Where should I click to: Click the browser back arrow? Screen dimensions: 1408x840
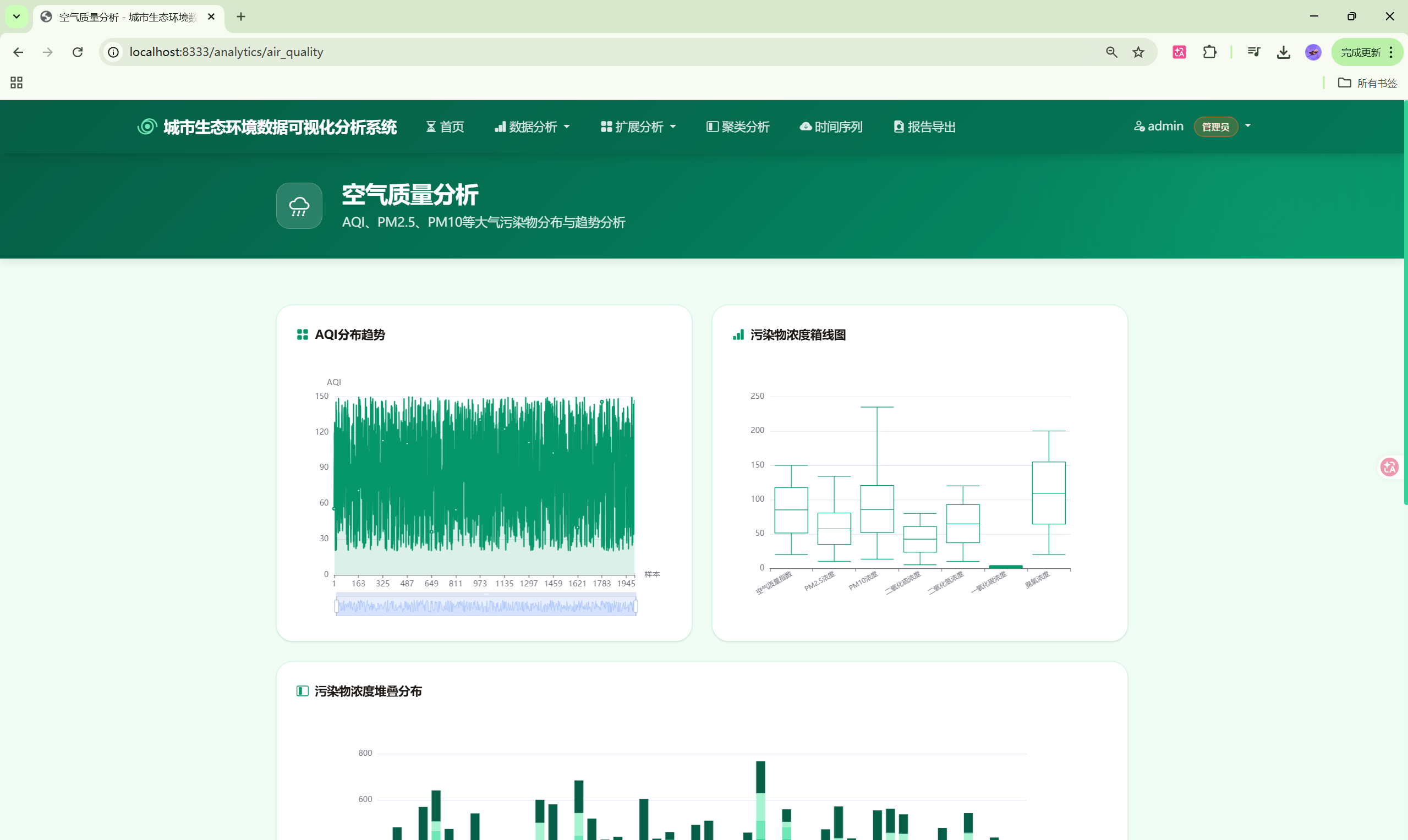pyautogui.click(x=18, y=52)
